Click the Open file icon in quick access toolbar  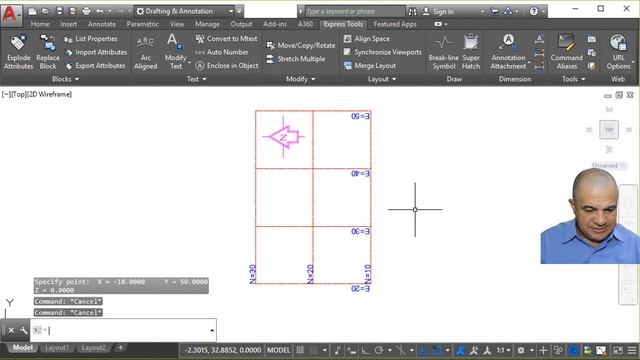coord(46,11)
